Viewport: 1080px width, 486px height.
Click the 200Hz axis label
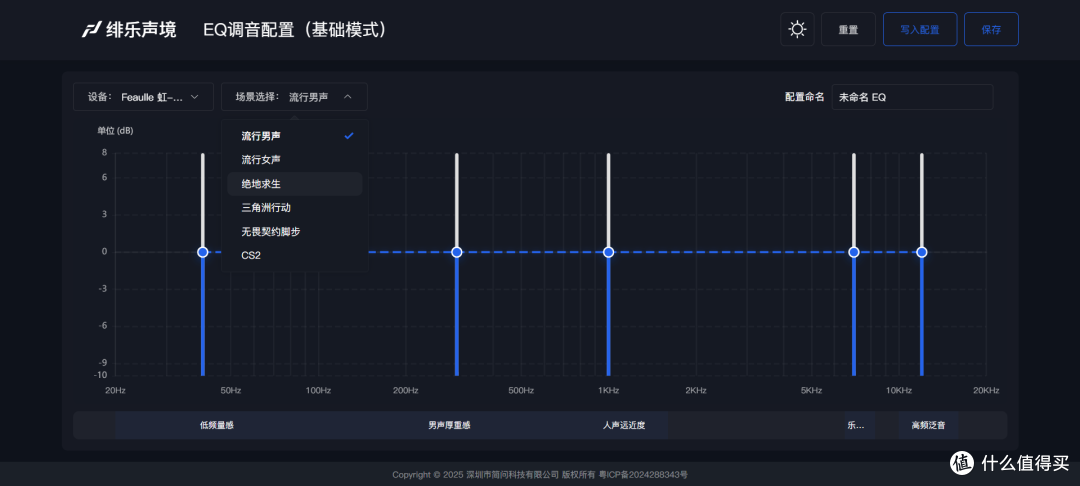(406, 390)
